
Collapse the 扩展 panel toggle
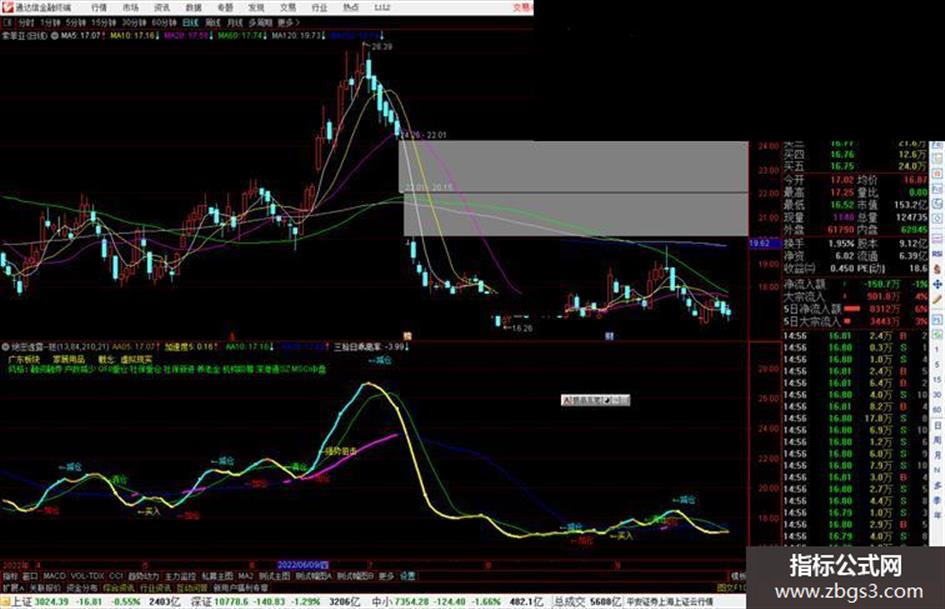click(x=13, y=587)
